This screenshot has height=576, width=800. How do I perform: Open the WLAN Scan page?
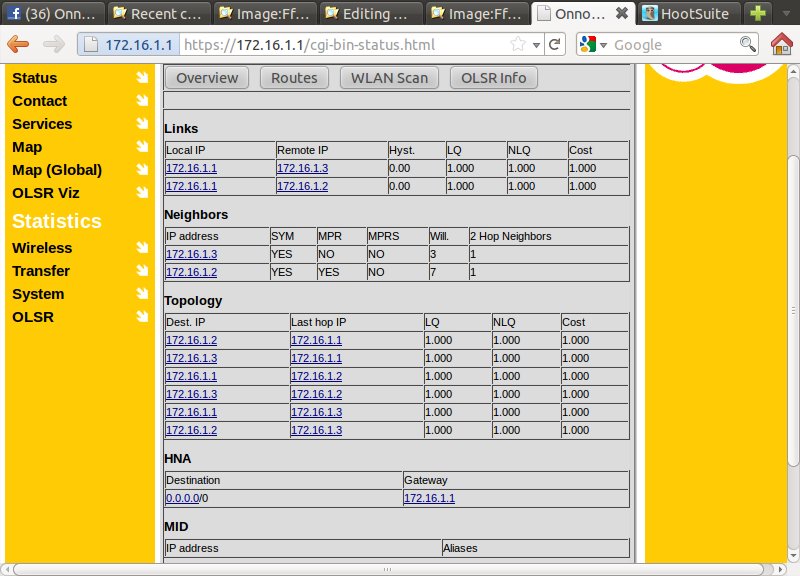click(389, 78)
